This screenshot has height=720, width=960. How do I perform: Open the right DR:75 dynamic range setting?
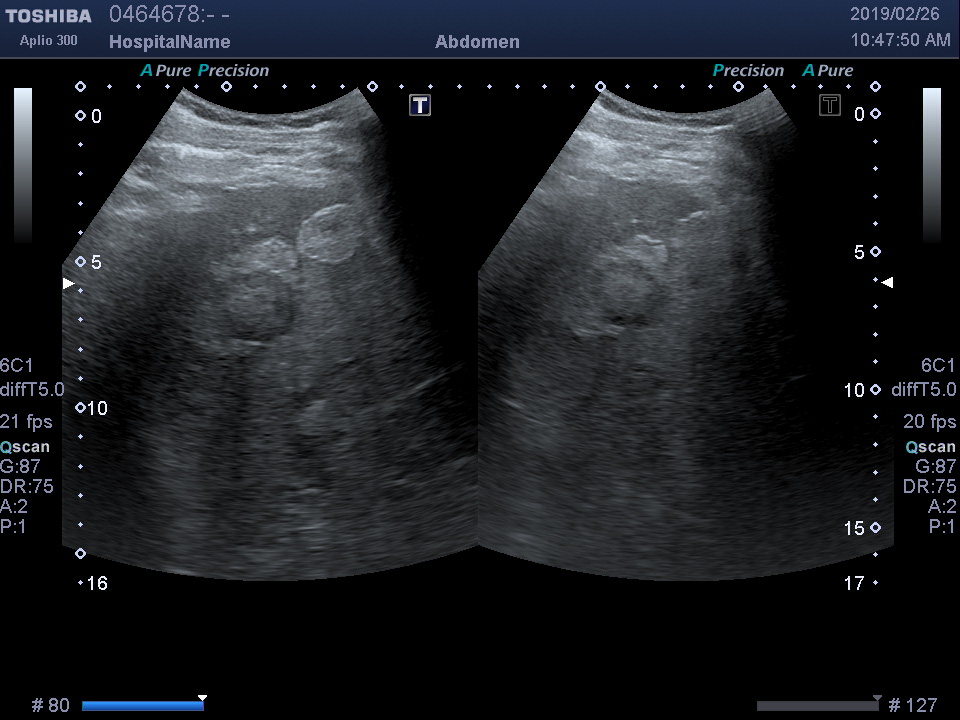(929, 487)
